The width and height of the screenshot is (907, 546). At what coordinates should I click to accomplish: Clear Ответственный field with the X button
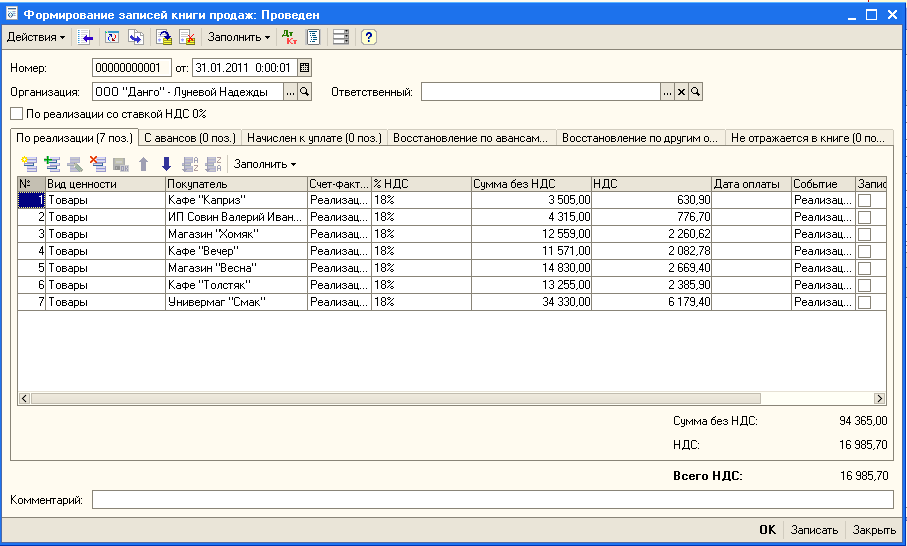[682, 92]
